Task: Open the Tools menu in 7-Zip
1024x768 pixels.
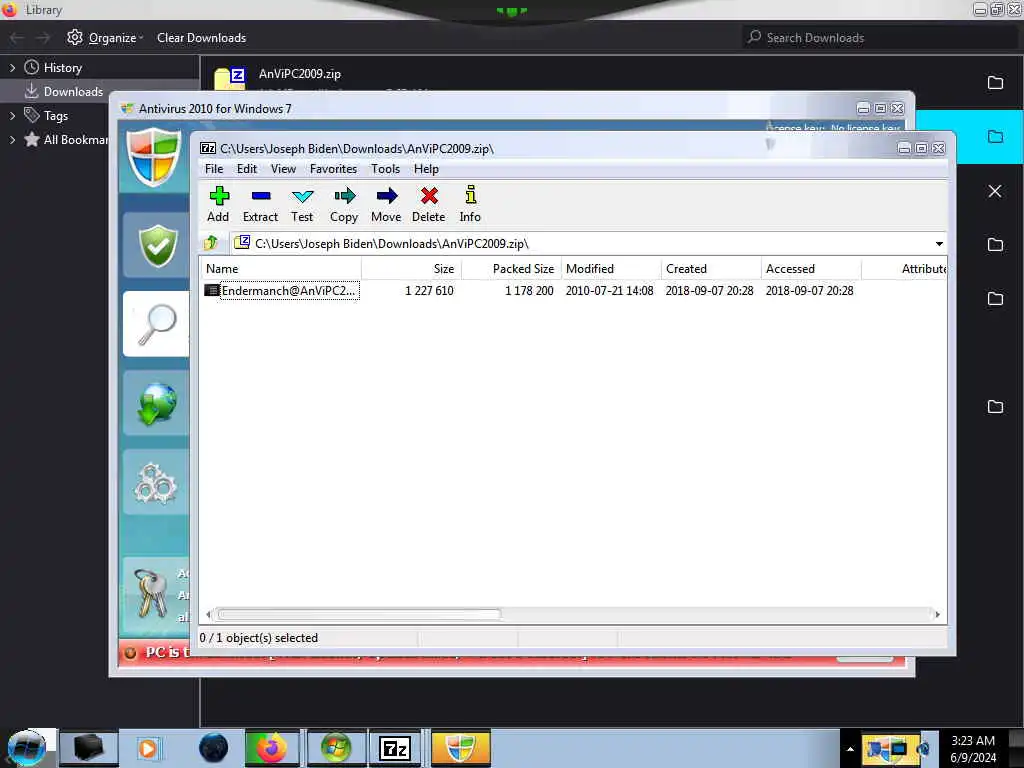Action: coord(385,169)
